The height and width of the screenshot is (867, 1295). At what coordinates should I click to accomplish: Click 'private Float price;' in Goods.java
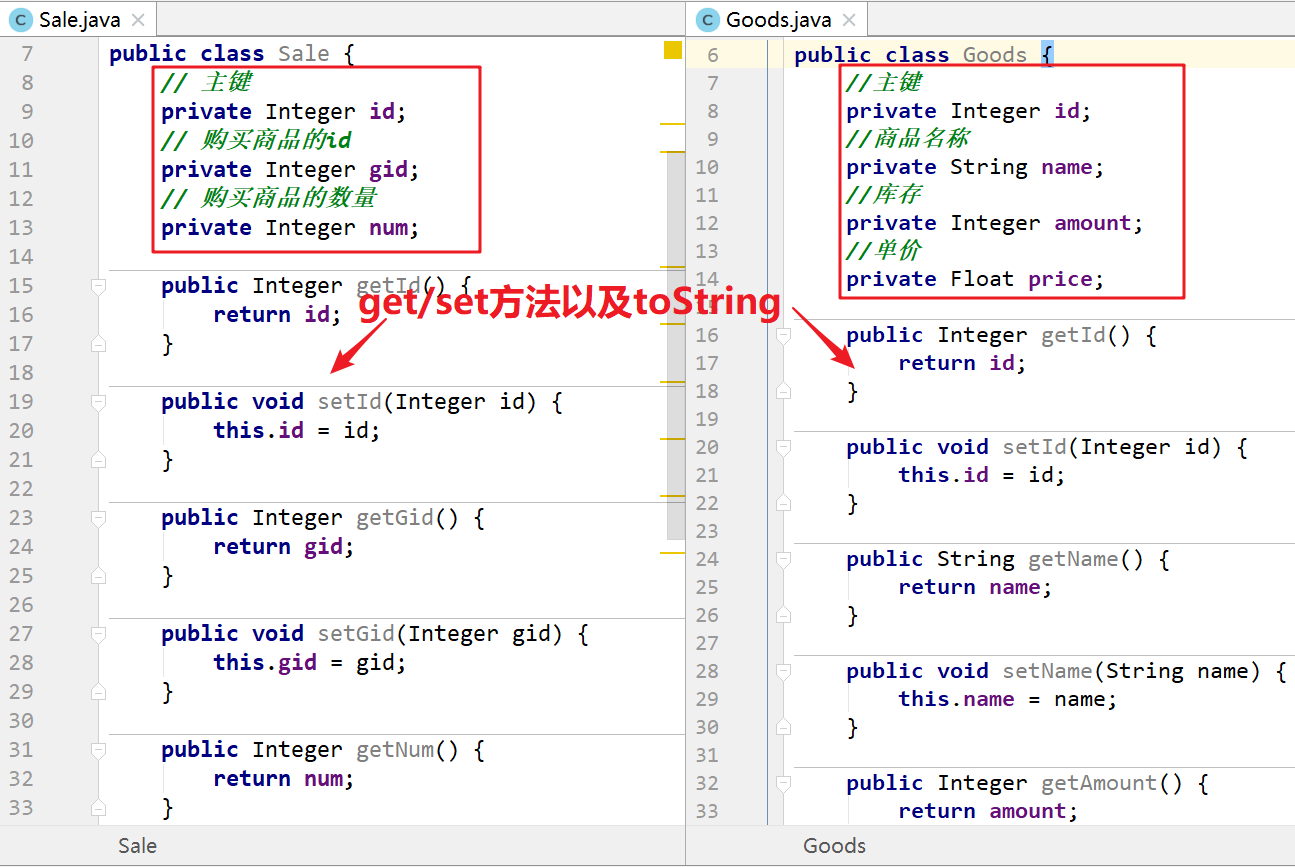pos(975,279)
